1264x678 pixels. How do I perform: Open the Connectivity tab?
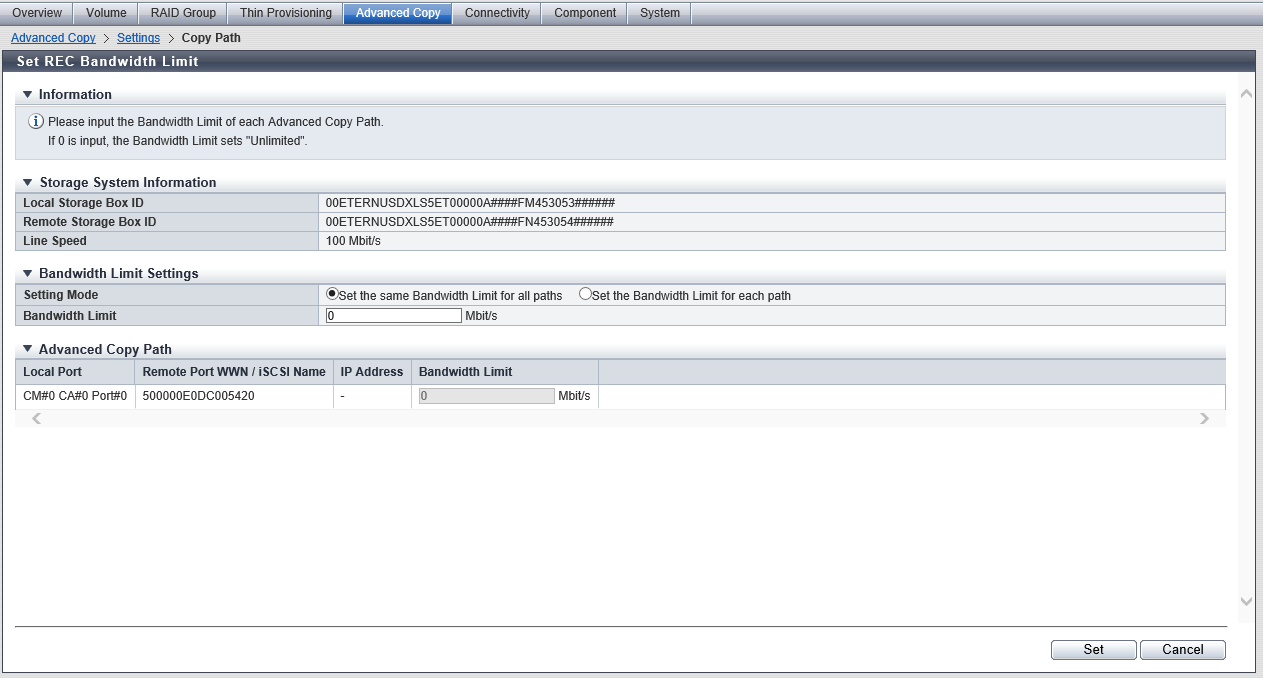[497, 13]
